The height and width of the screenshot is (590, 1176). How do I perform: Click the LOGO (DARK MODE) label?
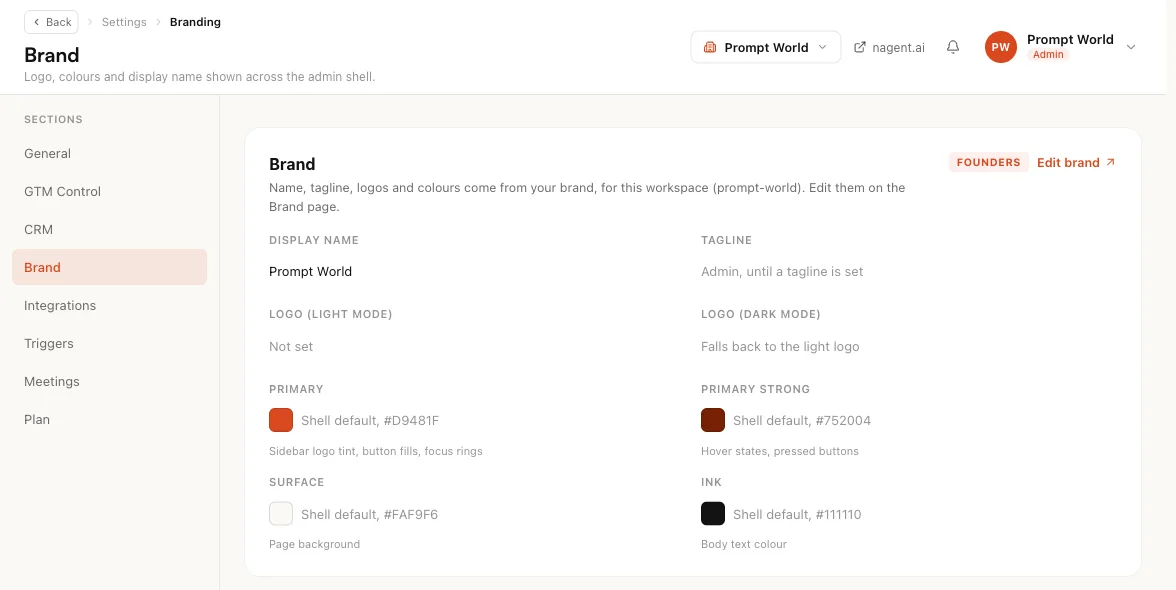[x=760, y=314]
